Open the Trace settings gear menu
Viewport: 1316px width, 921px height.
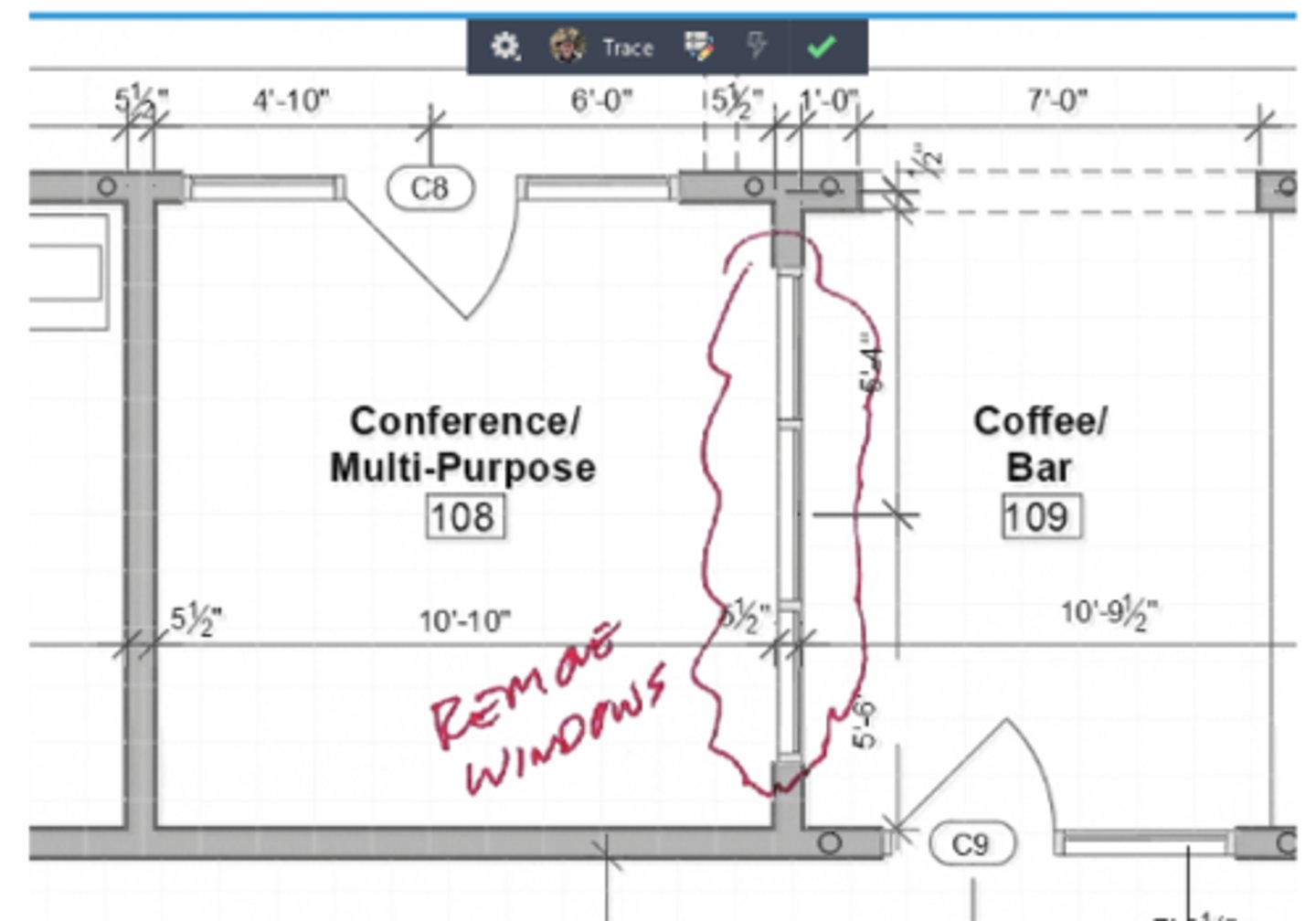504,47
